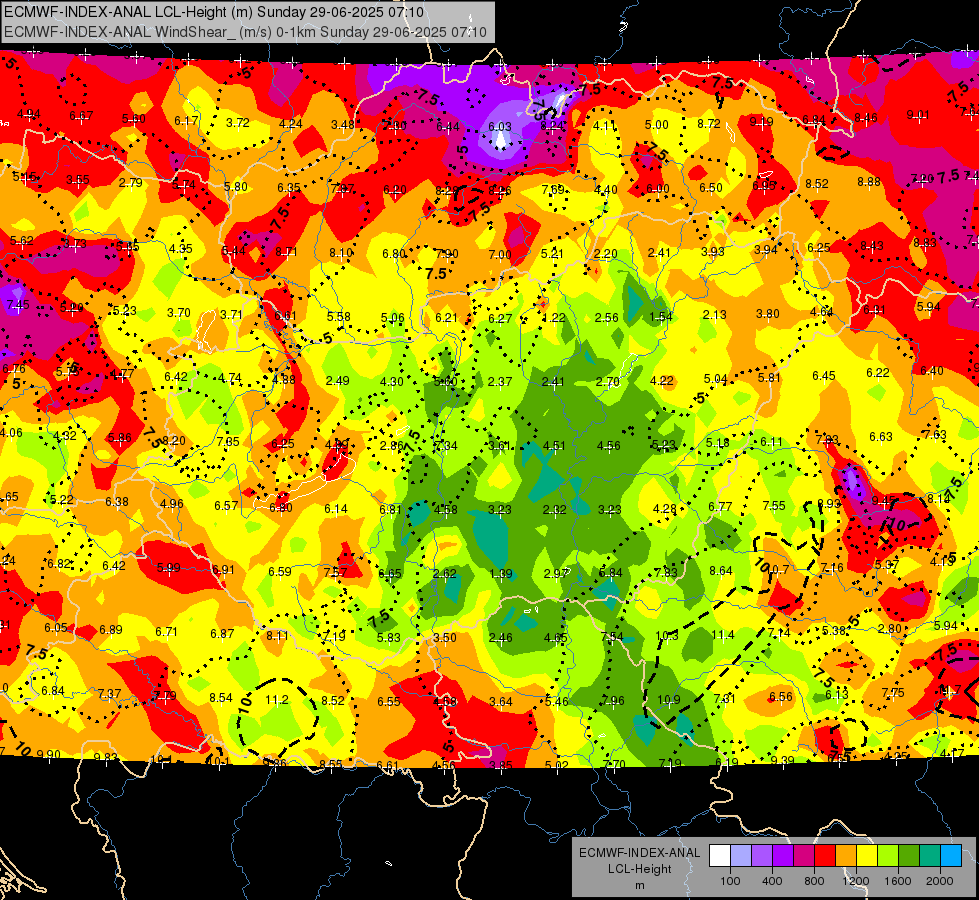This screenshot has width=979, height=900.
Task: Click the wind shear value "7.55"
Action: tap(774, 505)
